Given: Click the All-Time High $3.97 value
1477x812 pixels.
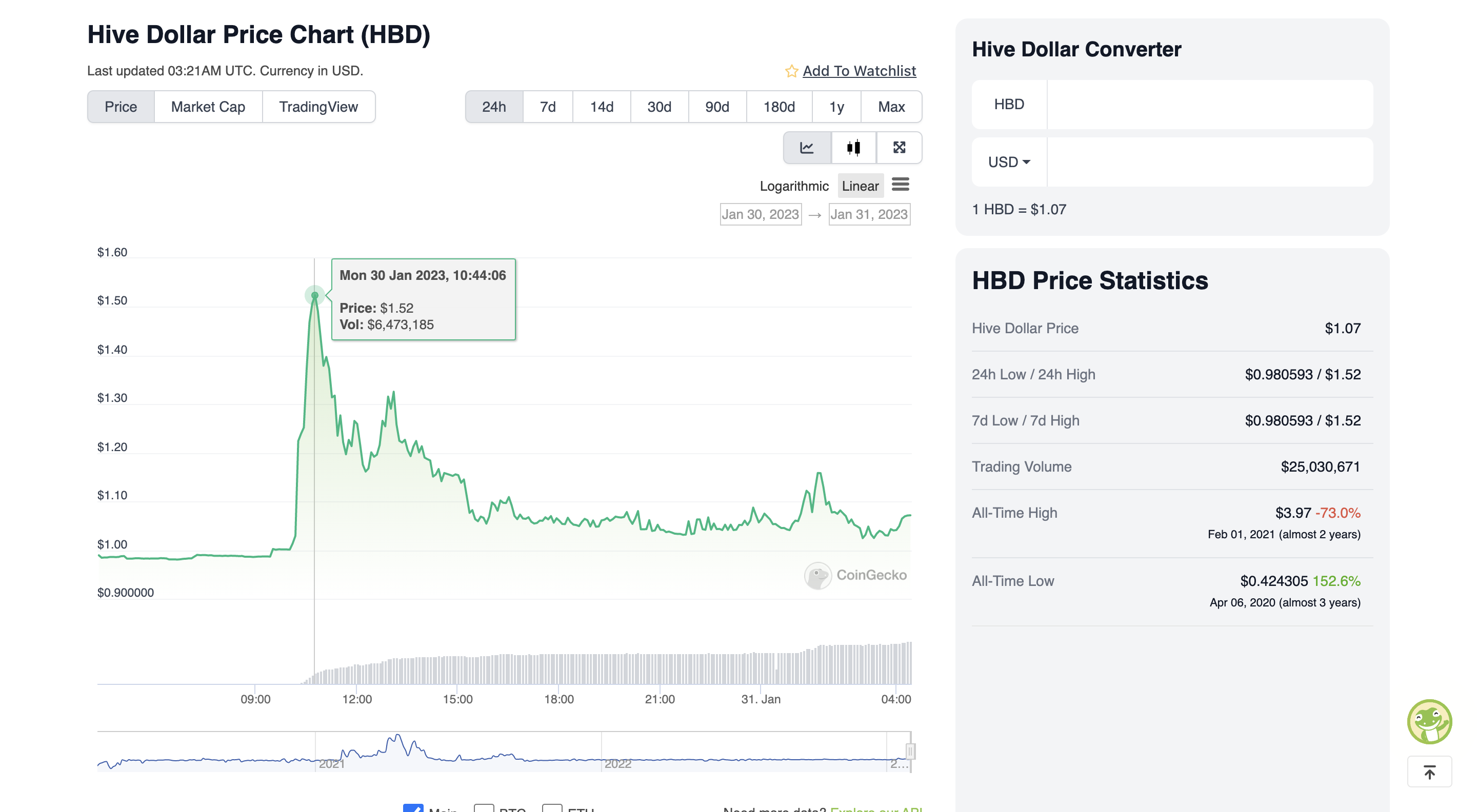Looking at the screenshot, I should coord(1292,512).
